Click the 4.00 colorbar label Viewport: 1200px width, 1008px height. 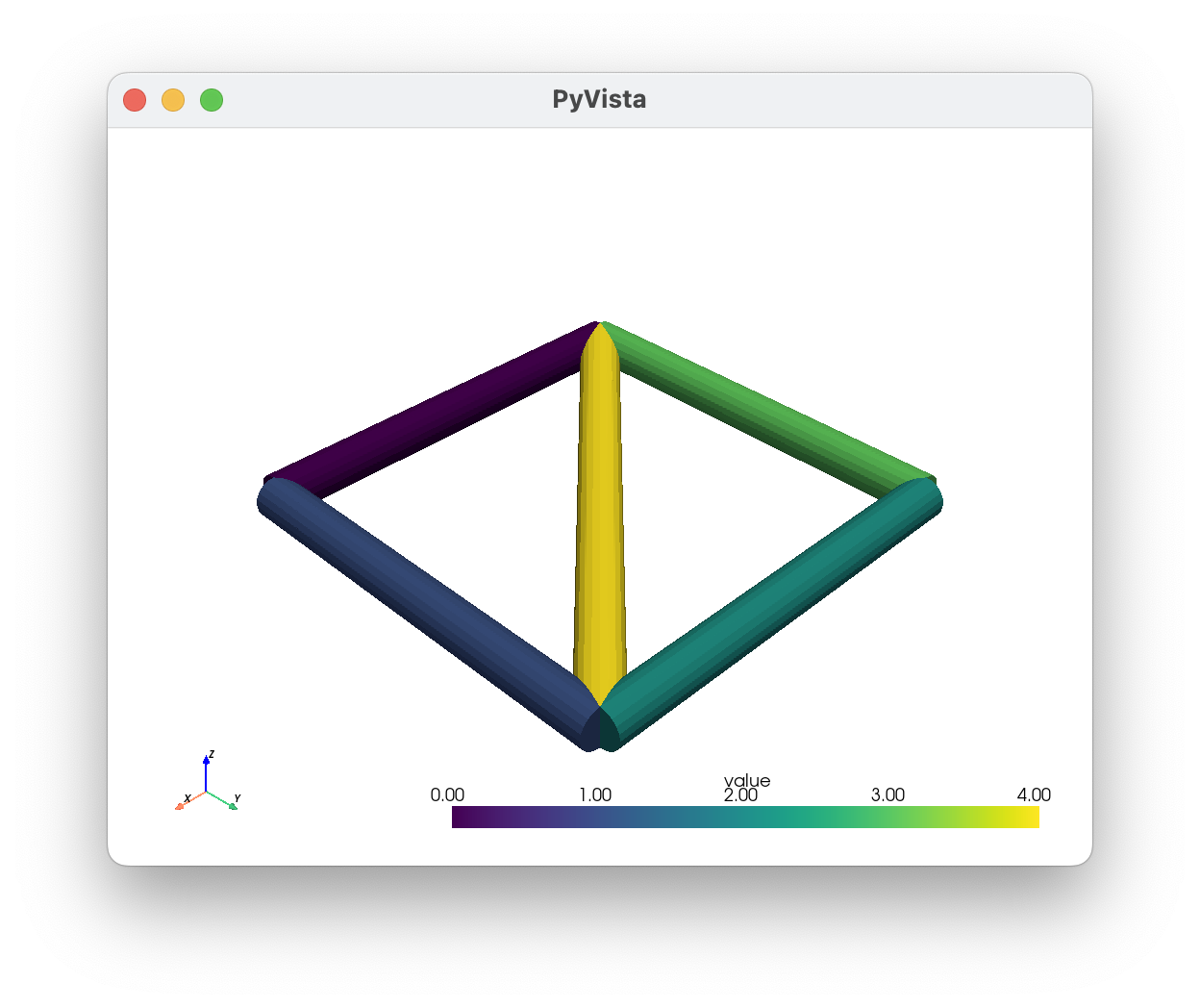click(x=1034, y=795)
